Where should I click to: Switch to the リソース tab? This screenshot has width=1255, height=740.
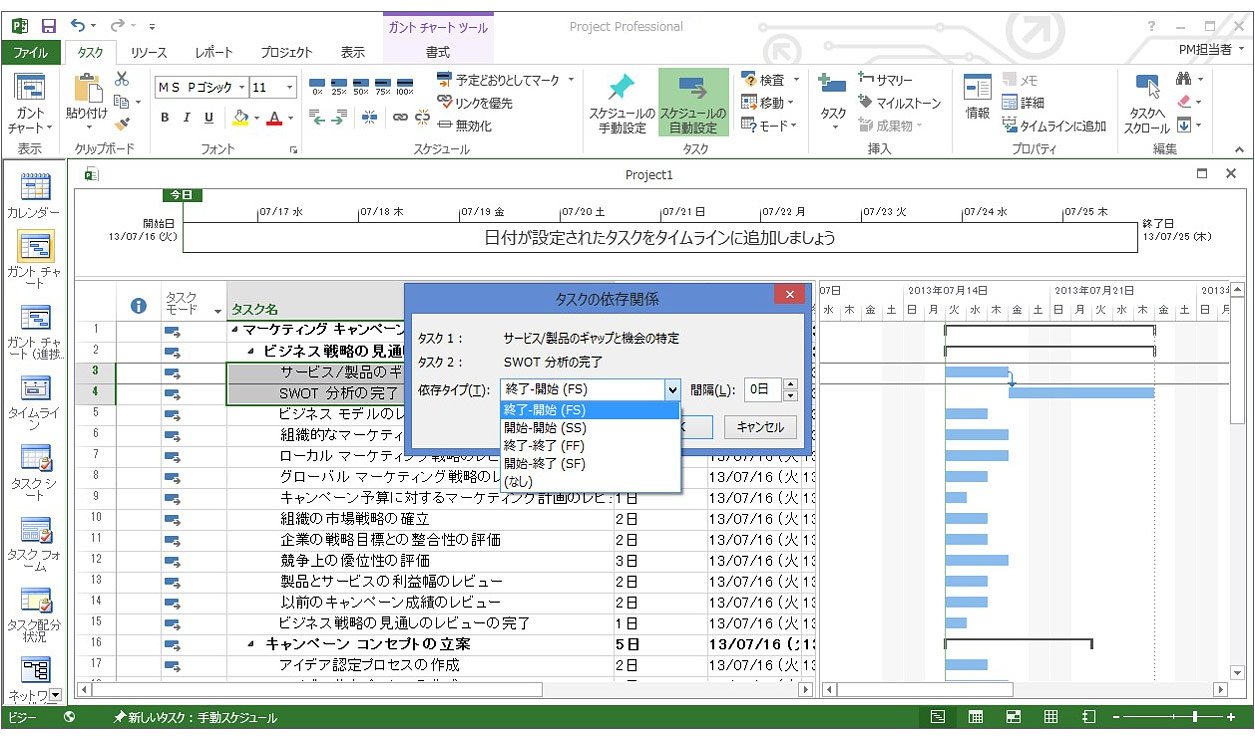coord(149,52)
